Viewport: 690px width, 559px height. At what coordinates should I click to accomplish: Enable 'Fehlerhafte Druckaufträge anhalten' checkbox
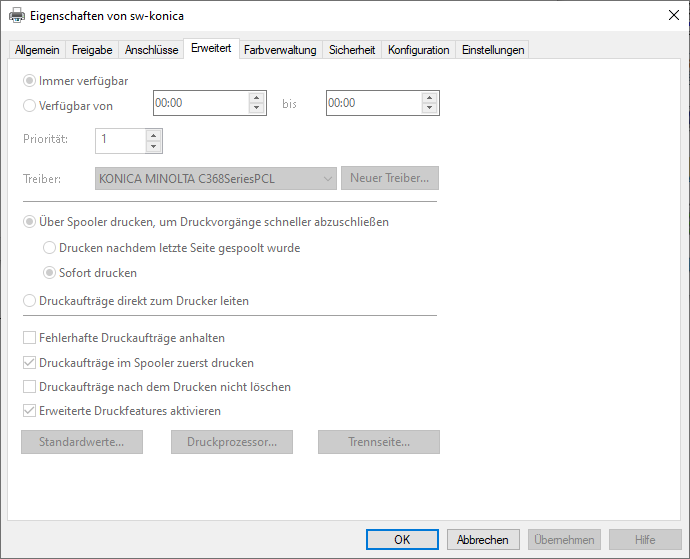tap(29, 338)
